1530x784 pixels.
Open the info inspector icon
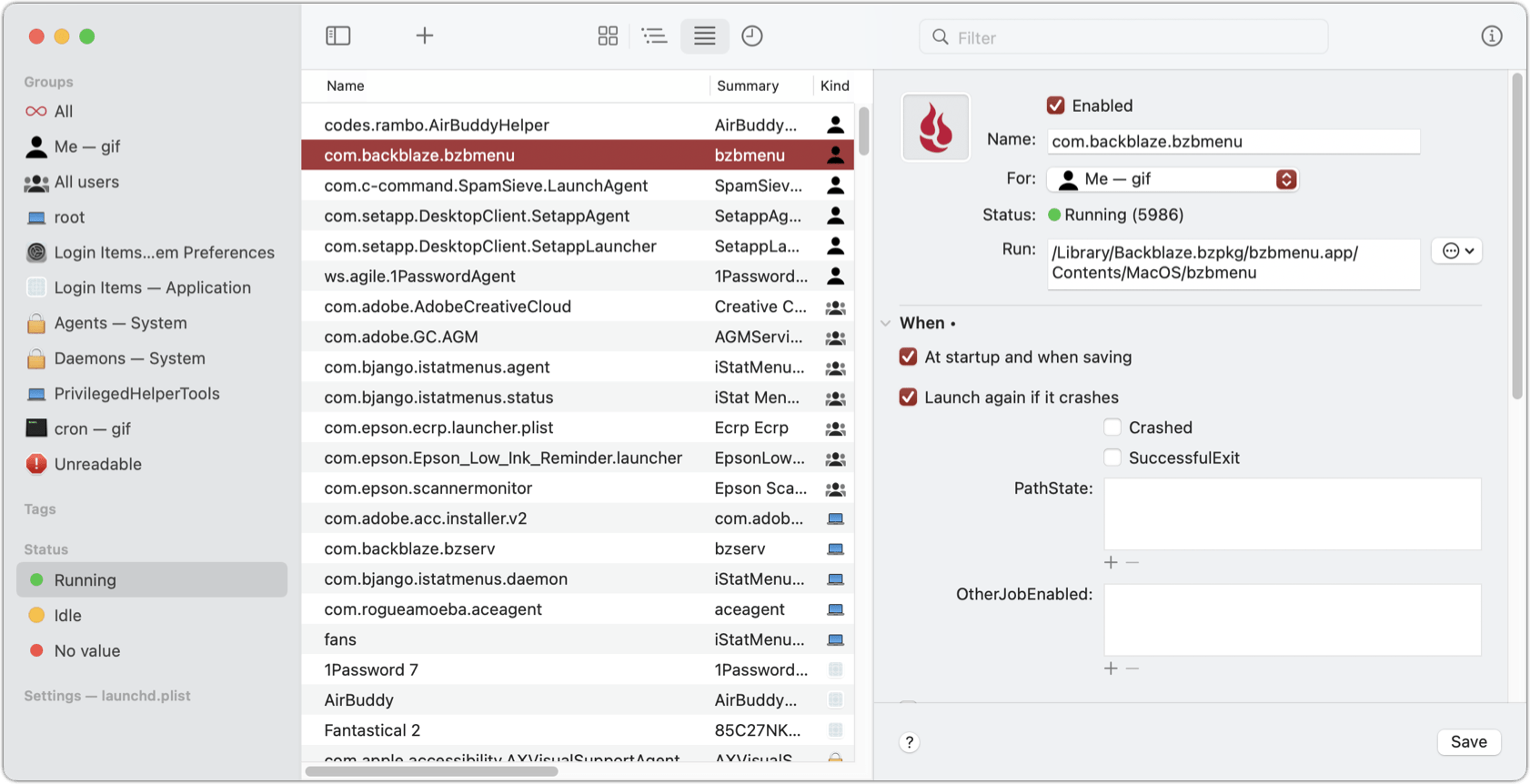[x=1492, y=36]
